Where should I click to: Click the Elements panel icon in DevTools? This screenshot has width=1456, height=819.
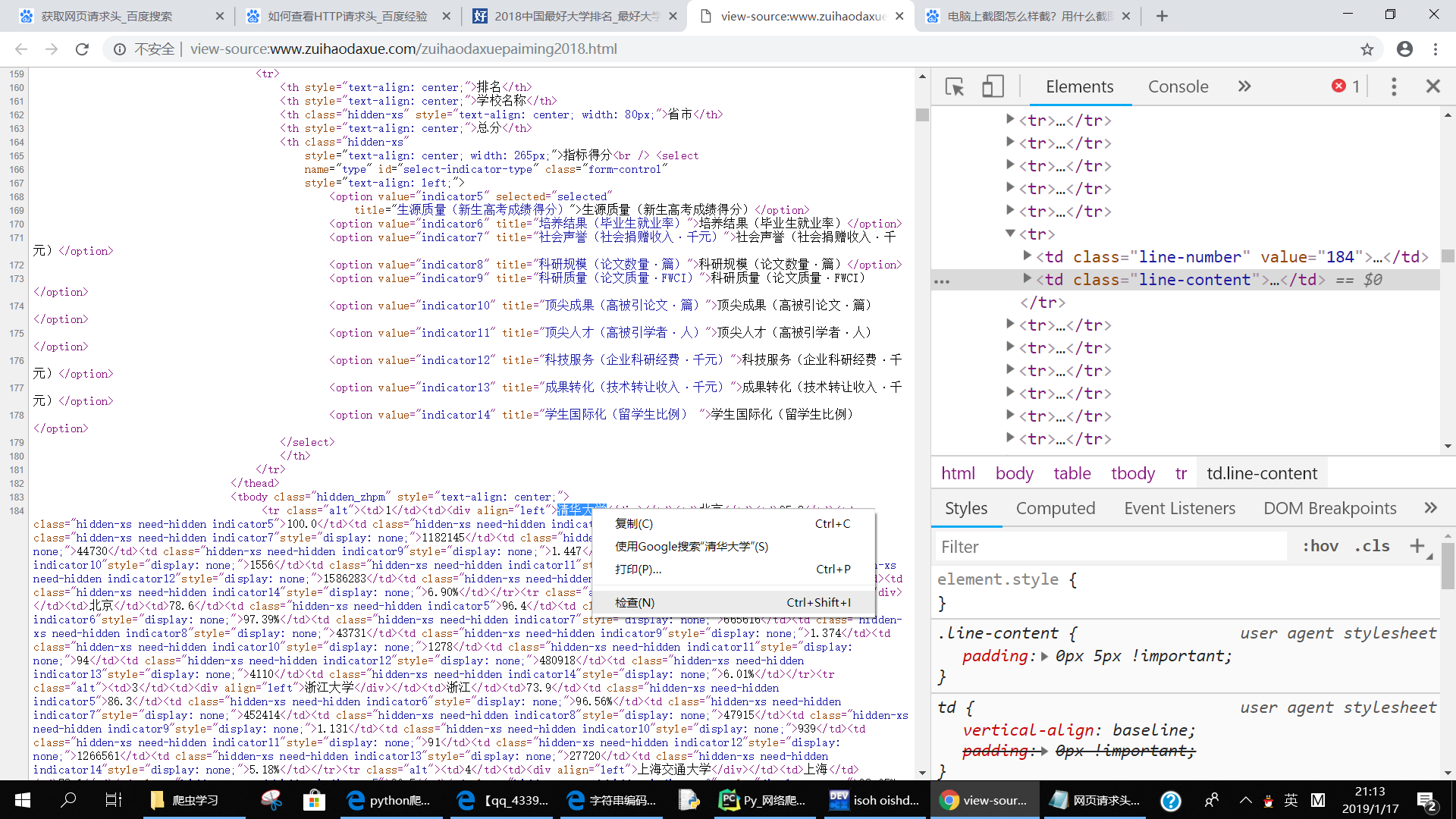point(1079,86)
